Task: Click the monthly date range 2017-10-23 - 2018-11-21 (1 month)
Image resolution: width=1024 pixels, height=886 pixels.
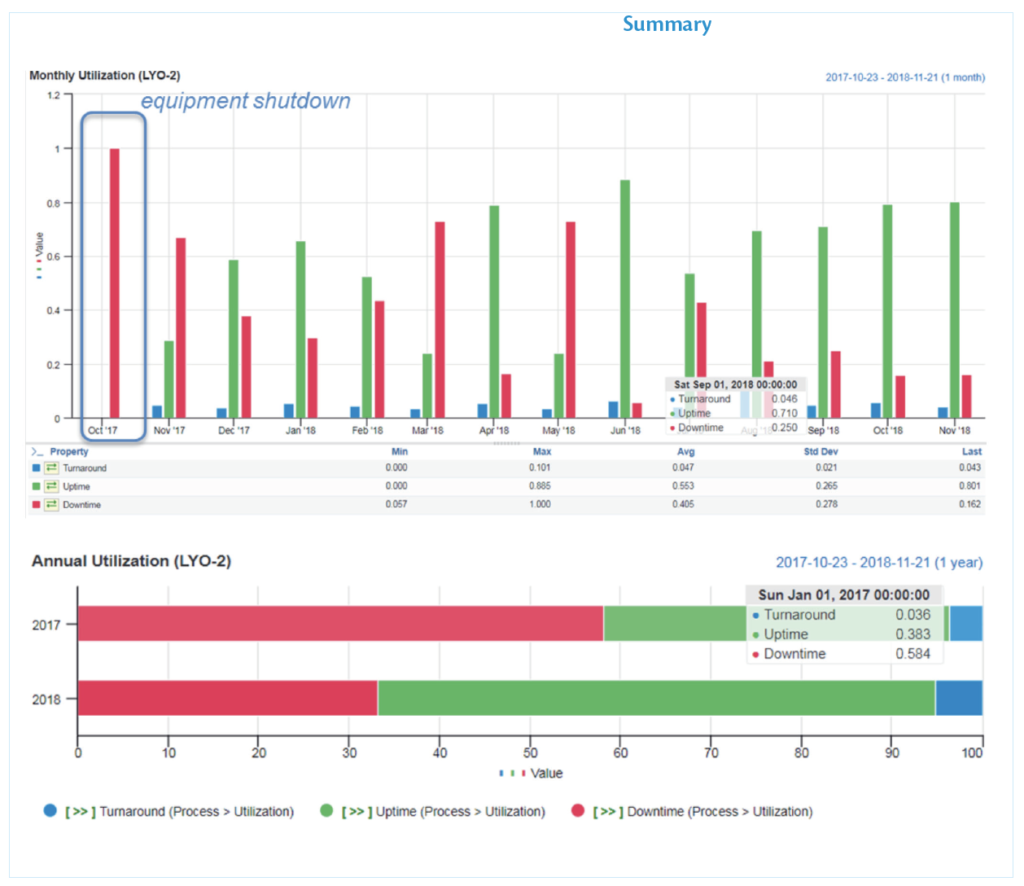Action: 904,77
